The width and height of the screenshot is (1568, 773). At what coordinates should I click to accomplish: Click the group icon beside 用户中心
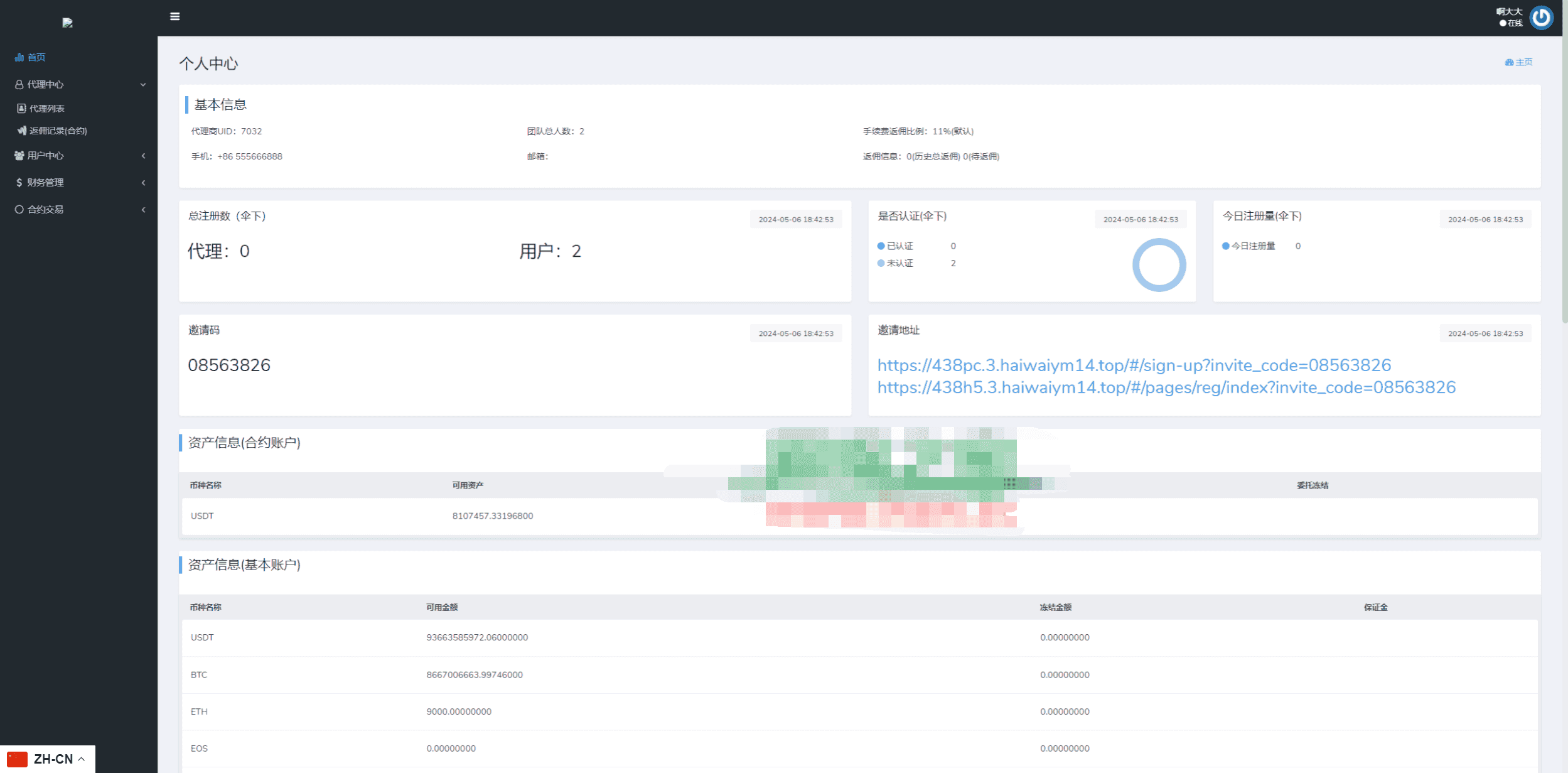(19, 155)
